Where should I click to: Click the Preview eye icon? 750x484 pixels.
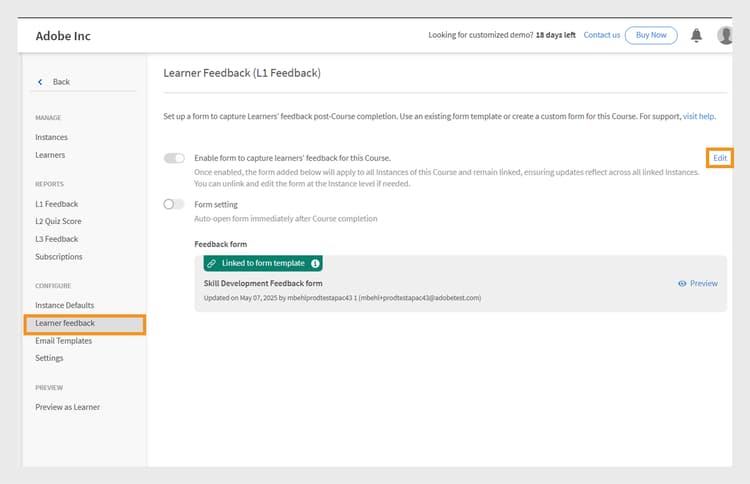[x=682, y=284]
